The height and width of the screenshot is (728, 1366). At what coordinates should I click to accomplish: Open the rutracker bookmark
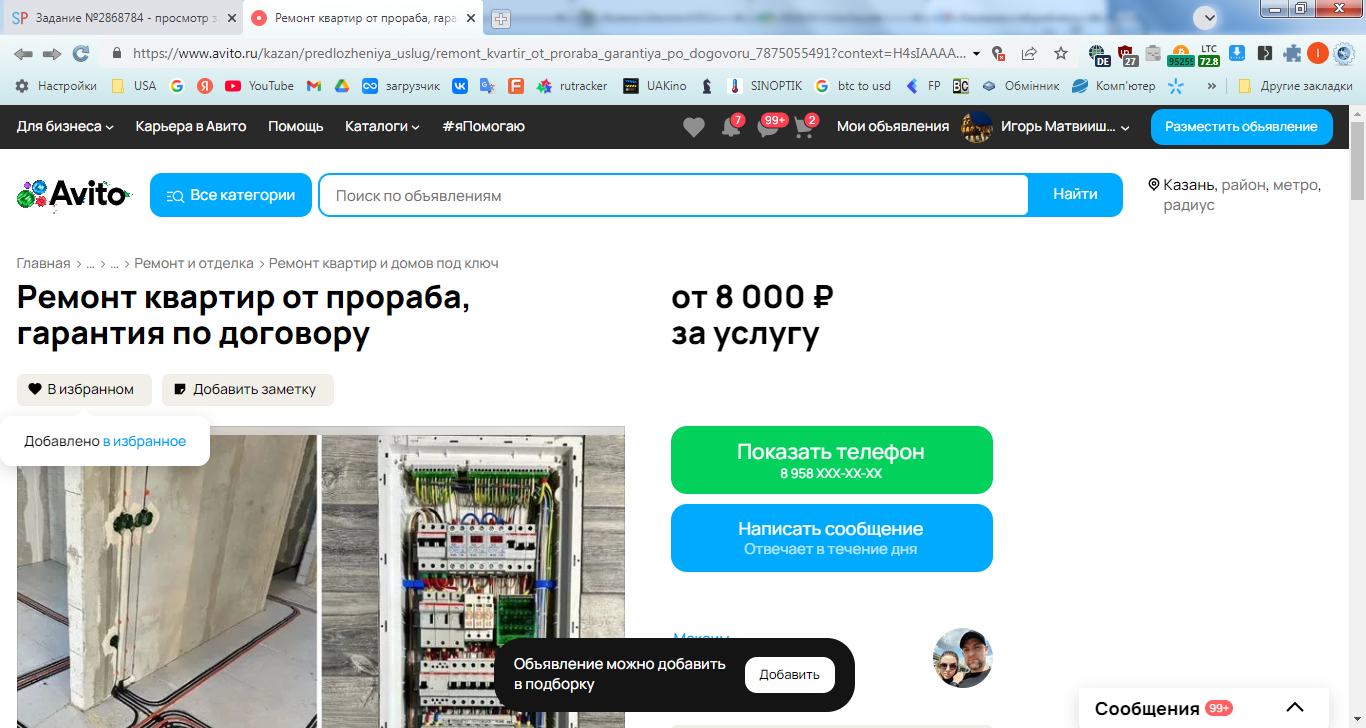[572, 86]
